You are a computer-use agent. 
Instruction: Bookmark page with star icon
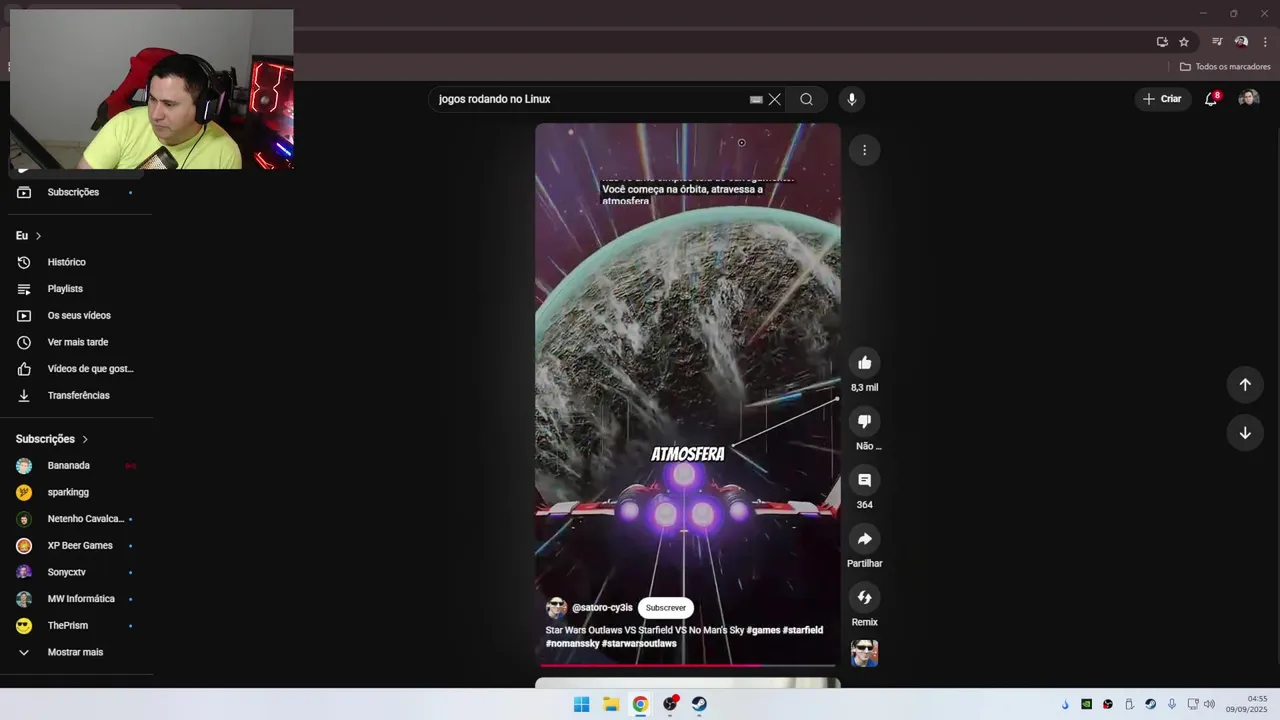click(x=1184, y=42)
